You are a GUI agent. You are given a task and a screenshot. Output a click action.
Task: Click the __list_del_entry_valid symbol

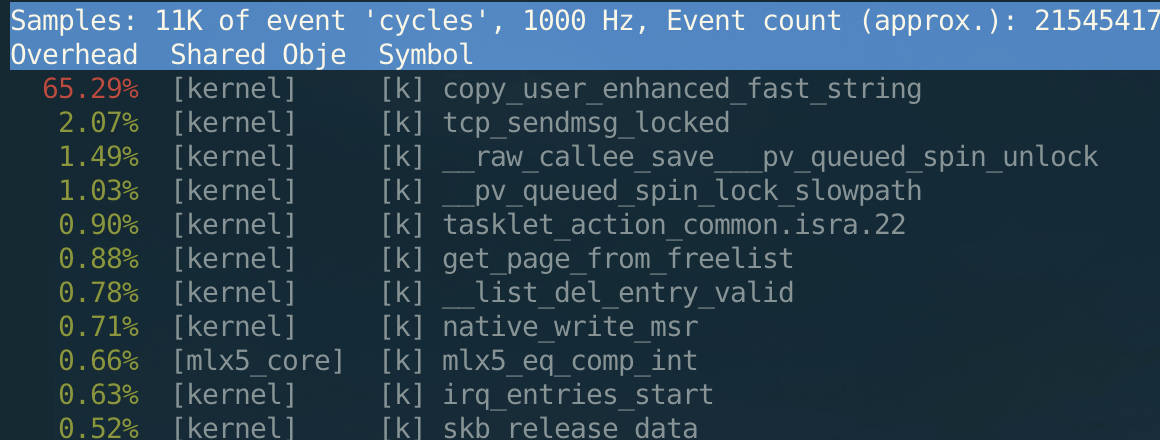pos(617,293)
